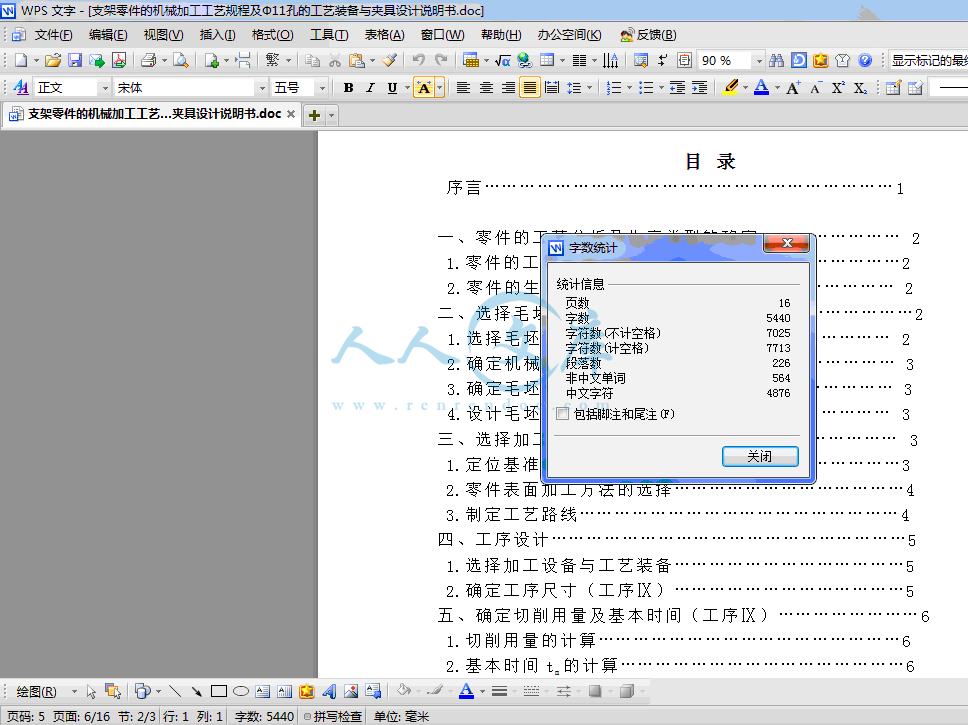Click the blue font color A in formatting bar
This screenshot has height=725, width=968.
coord(762,88)
